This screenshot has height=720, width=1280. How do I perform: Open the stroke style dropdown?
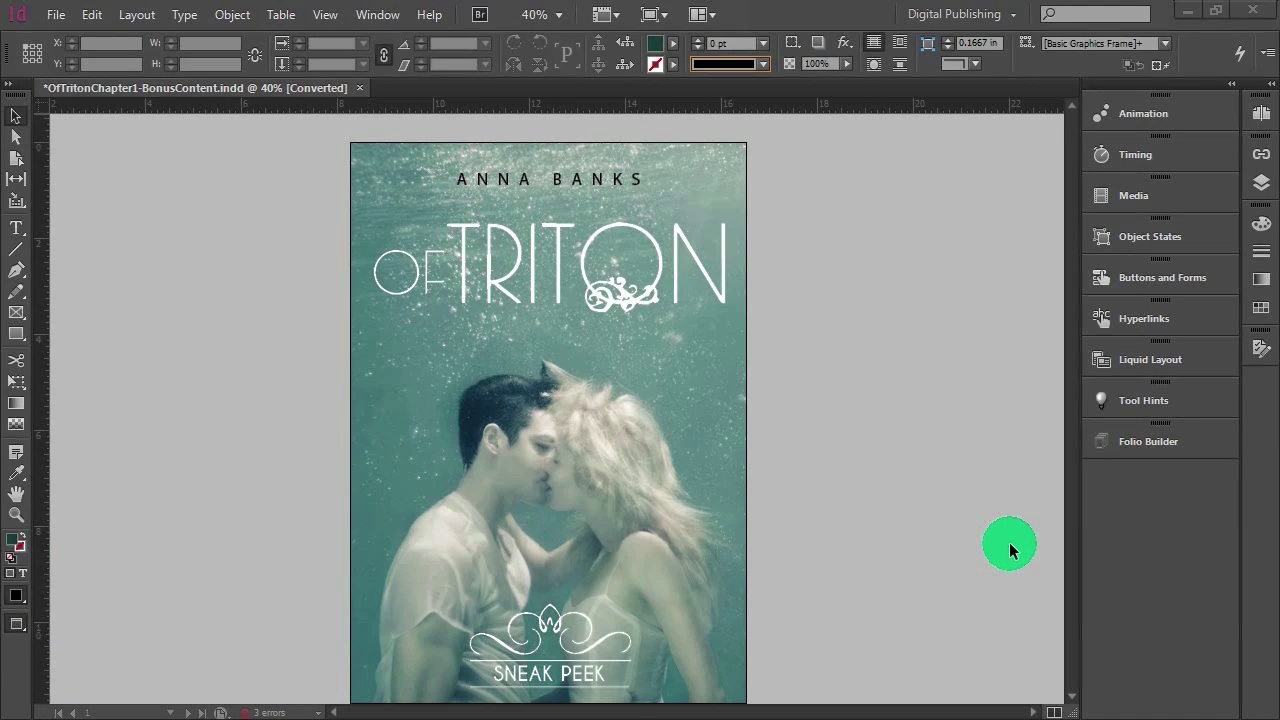tap(763, 64)
